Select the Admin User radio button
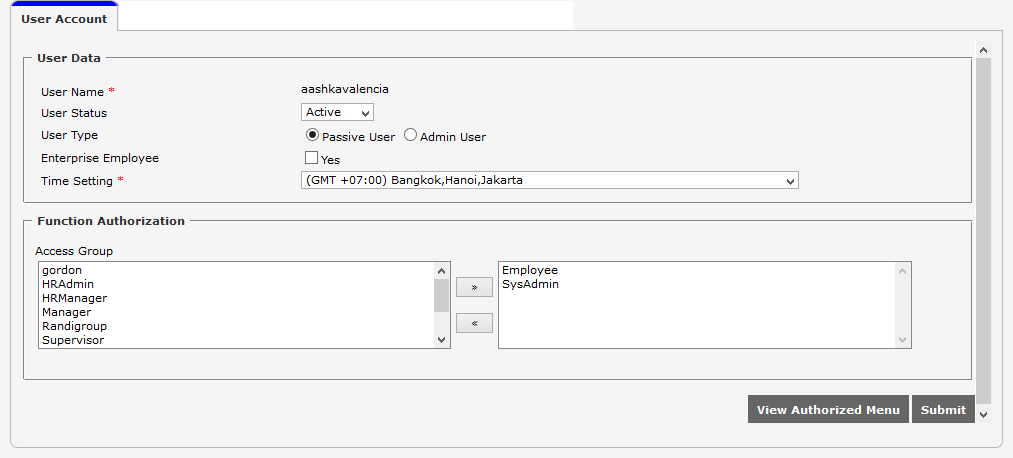 pos(410,135)
